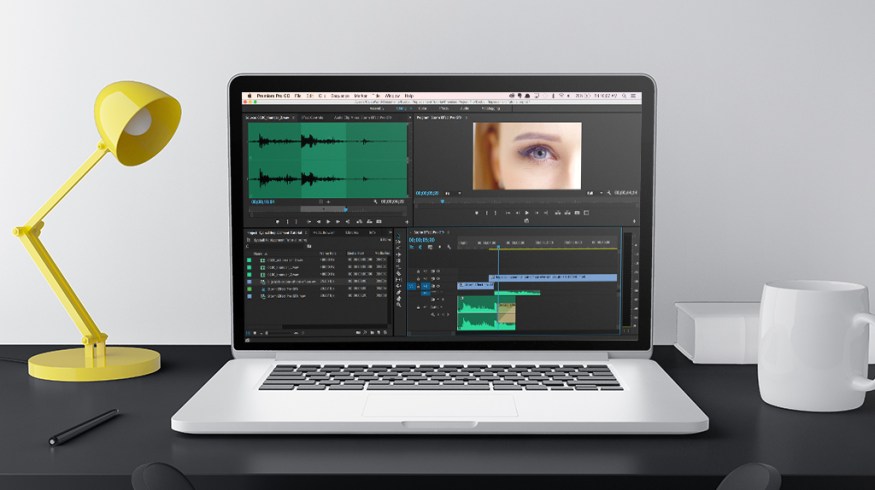Viewport: 875px width, 490px height.
Task: Open Source monitor settings wrench
Action: 375,201
